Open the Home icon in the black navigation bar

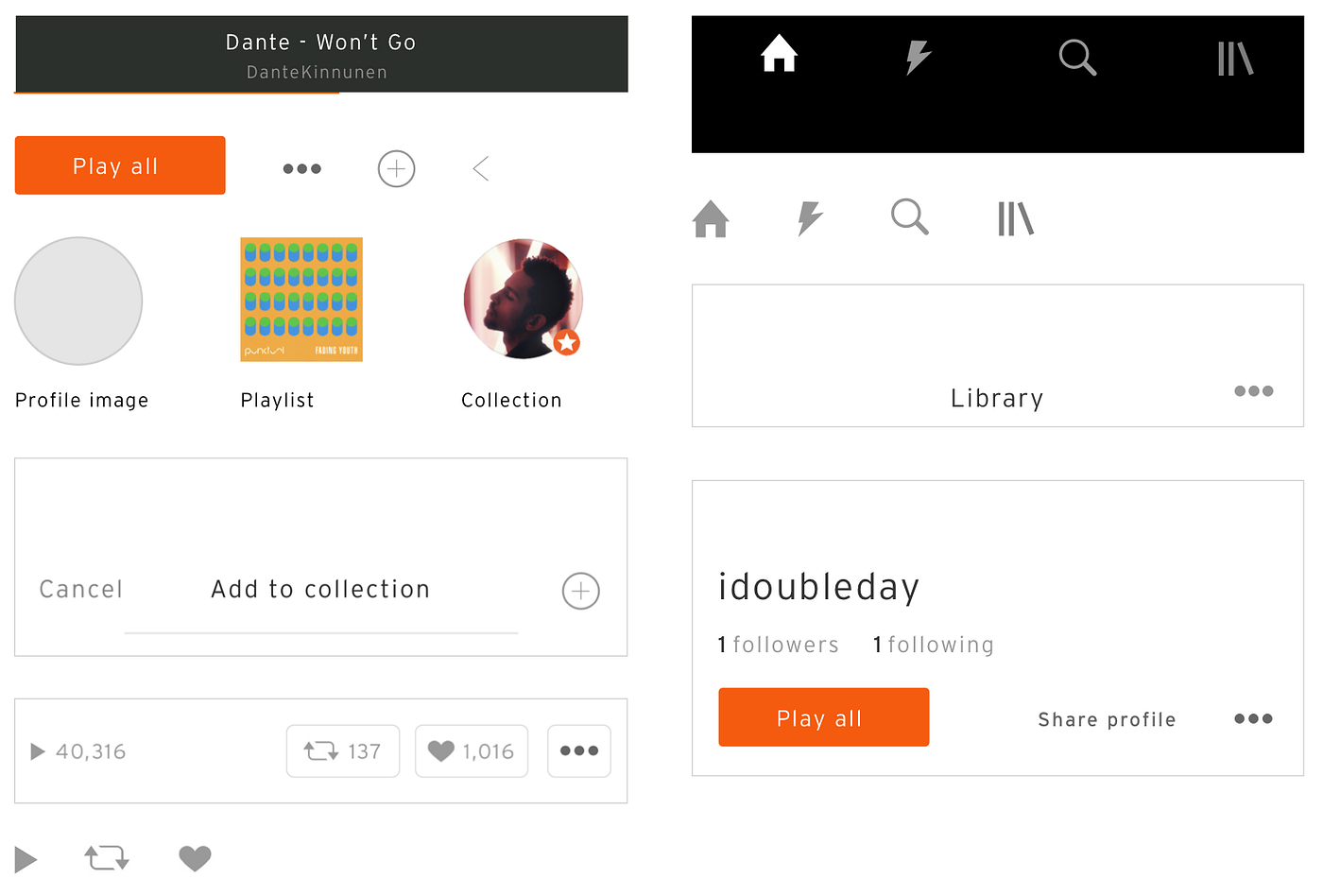point(778,57)
